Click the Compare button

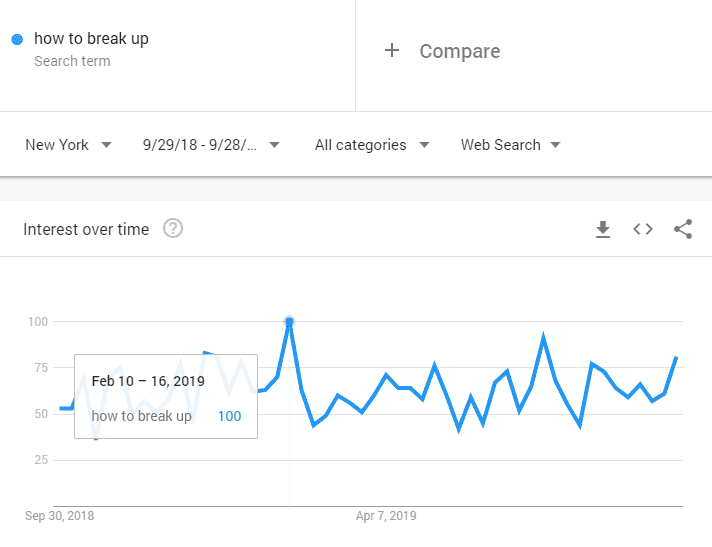pos(459,51)
